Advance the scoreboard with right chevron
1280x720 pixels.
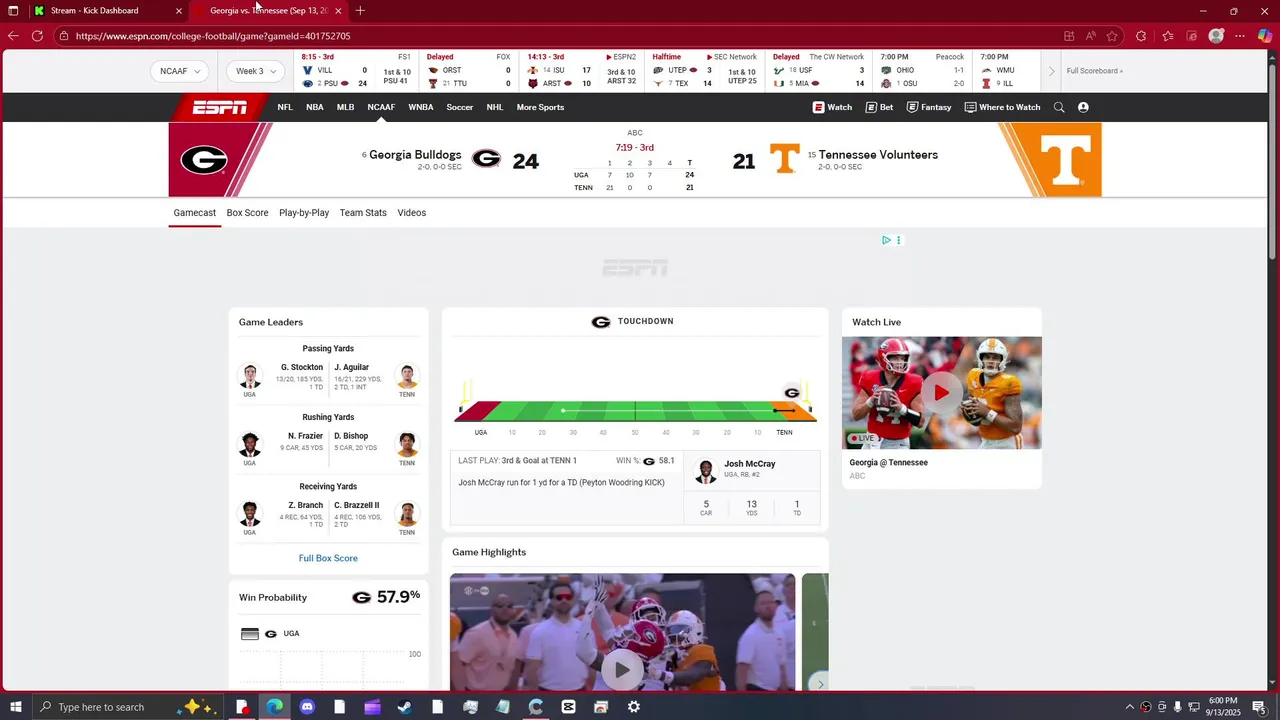(x=1051, y=71)
